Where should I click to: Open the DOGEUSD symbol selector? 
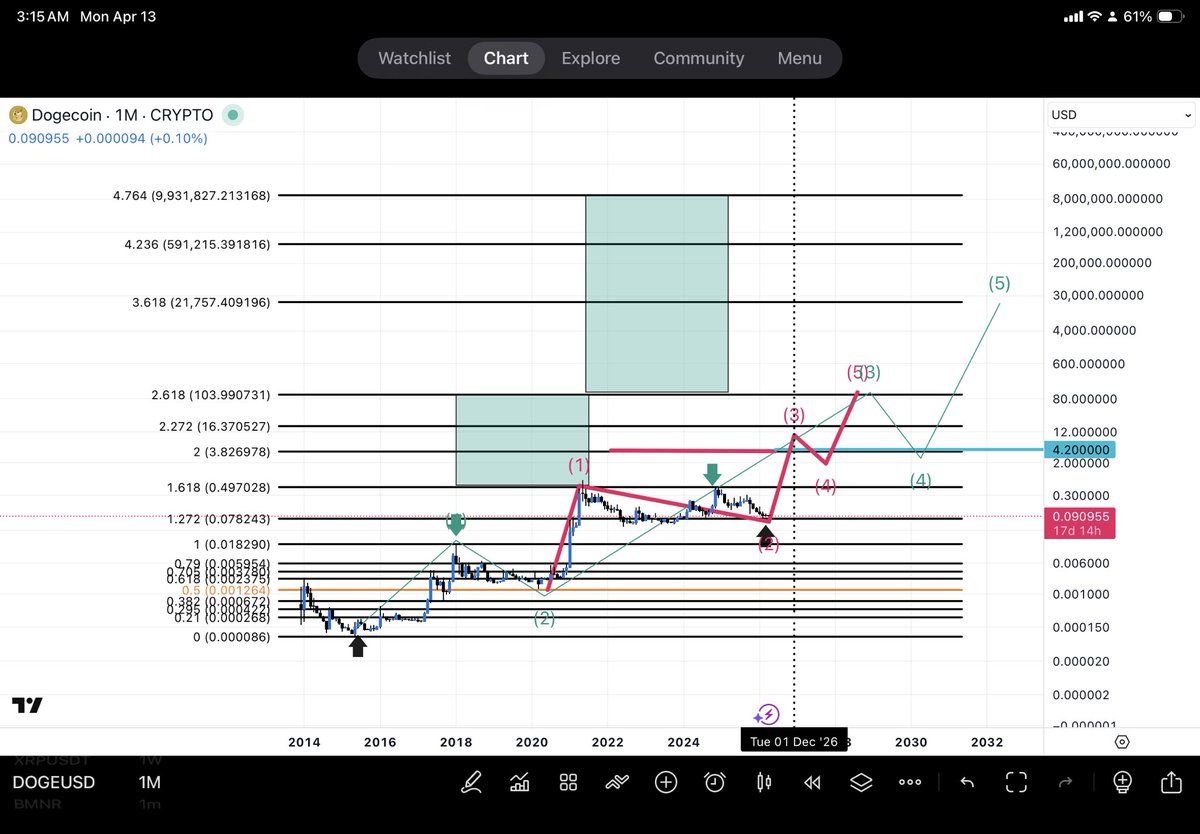click(x=54, y=783)
